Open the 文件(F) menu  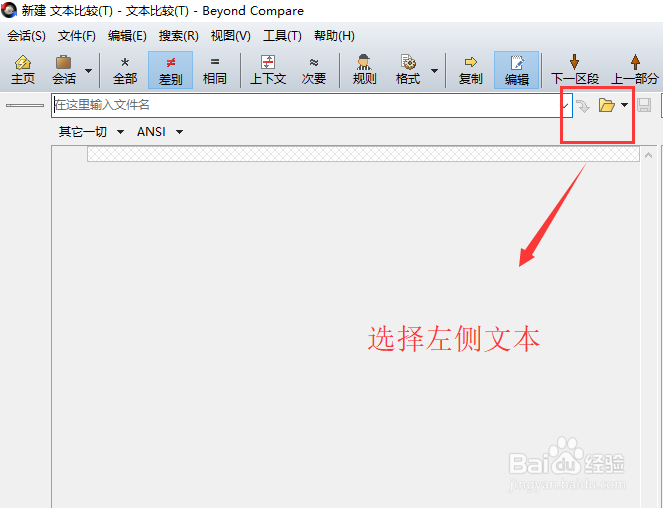coord(77,36)
